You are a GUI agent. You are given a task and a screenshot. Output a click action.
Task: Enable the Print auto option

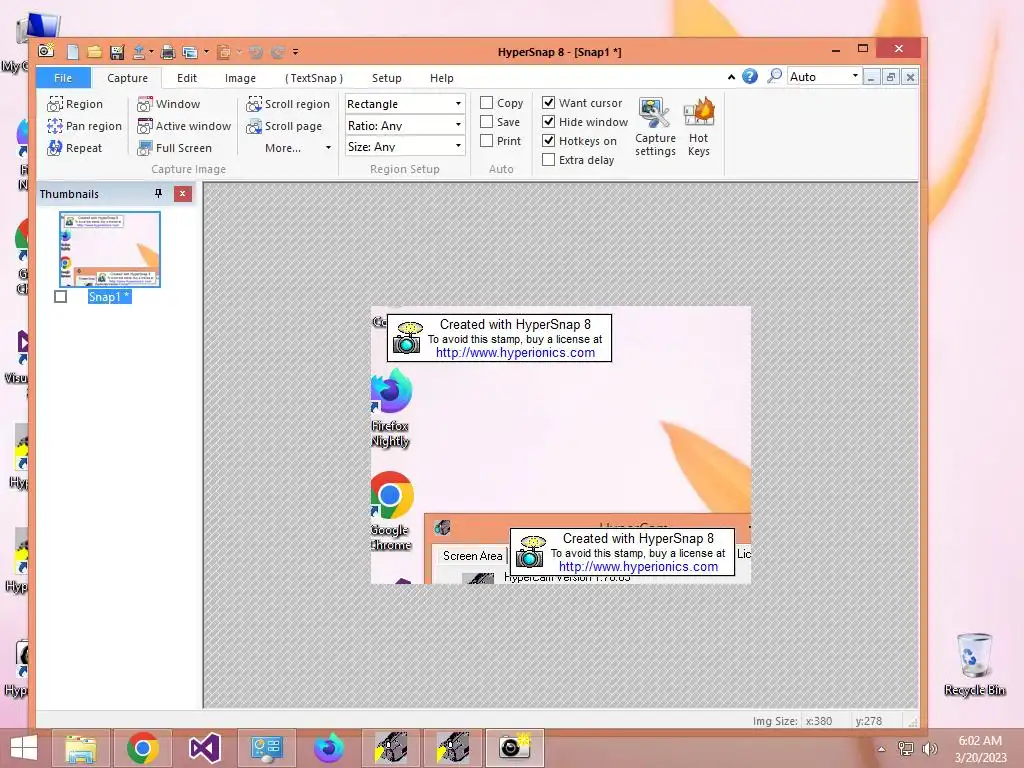486,140
